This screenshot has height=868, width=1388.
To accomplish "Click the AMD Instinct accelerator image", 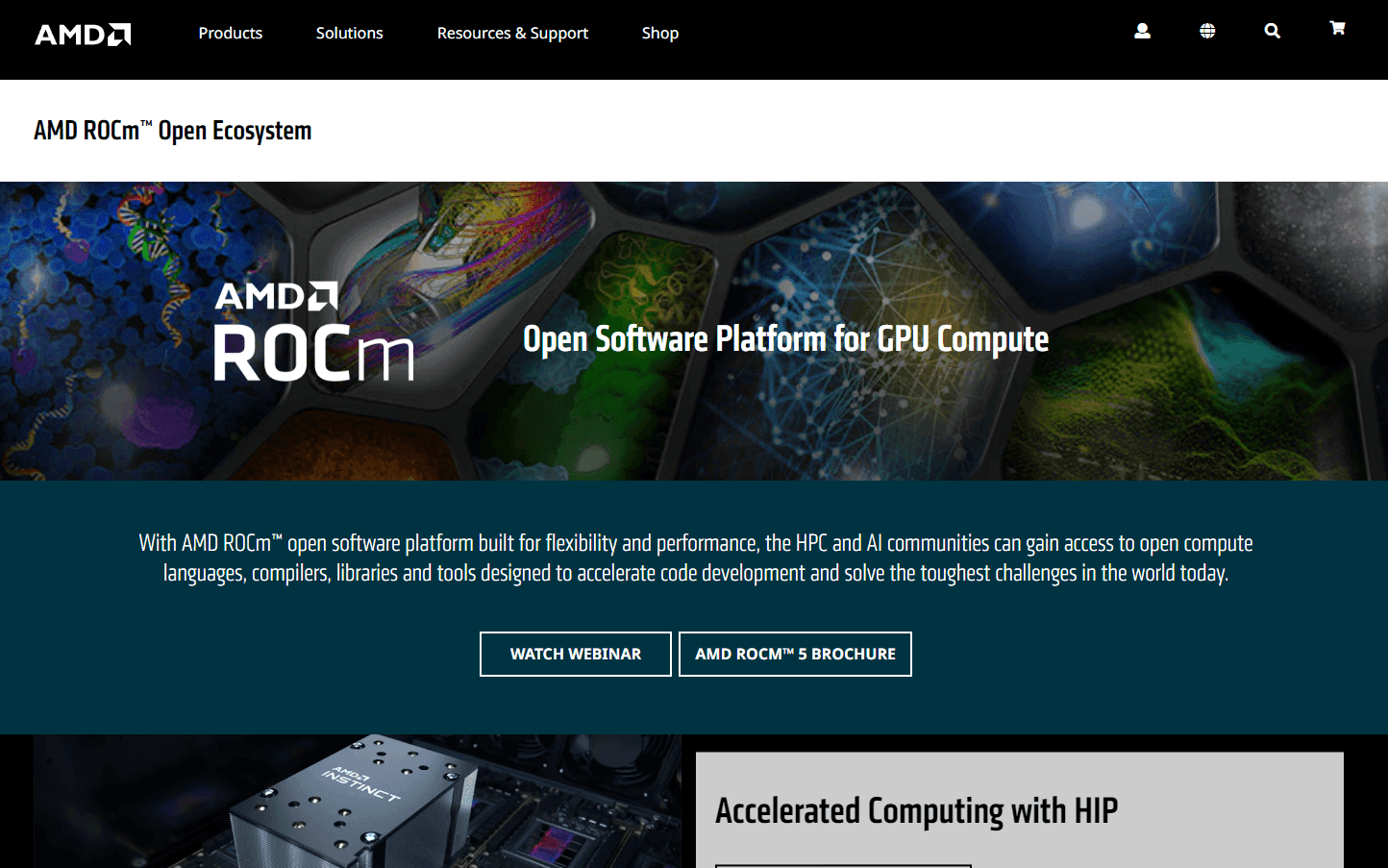I will click(x=358, y=802).
